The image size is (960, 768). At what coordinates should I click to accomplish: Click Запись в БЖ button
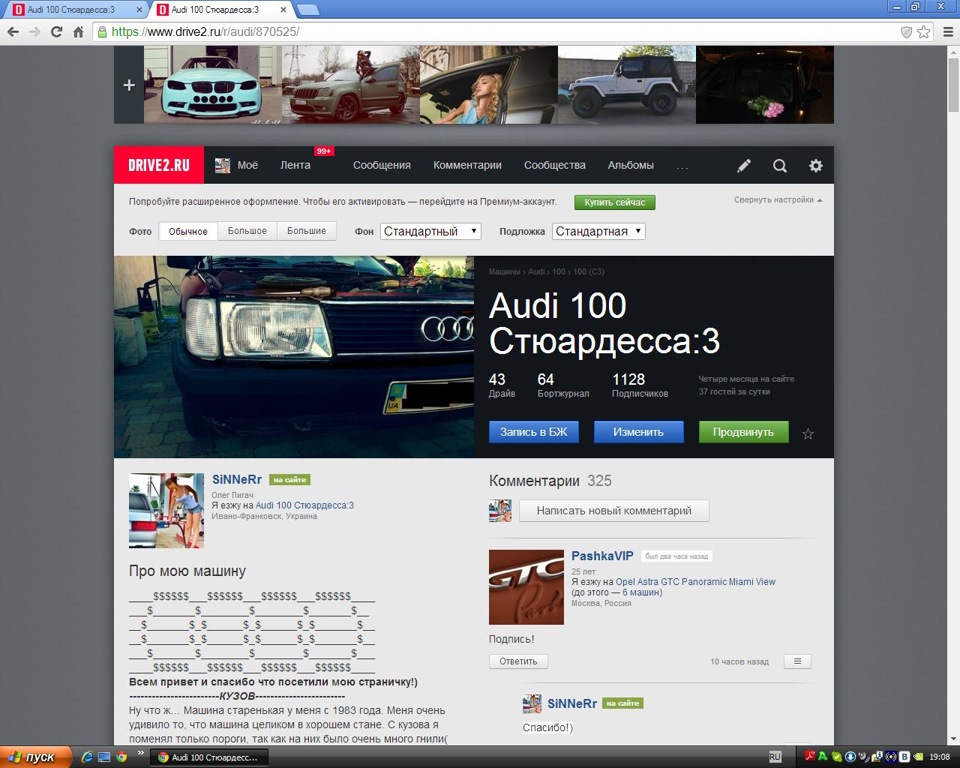tap(533, 432)
